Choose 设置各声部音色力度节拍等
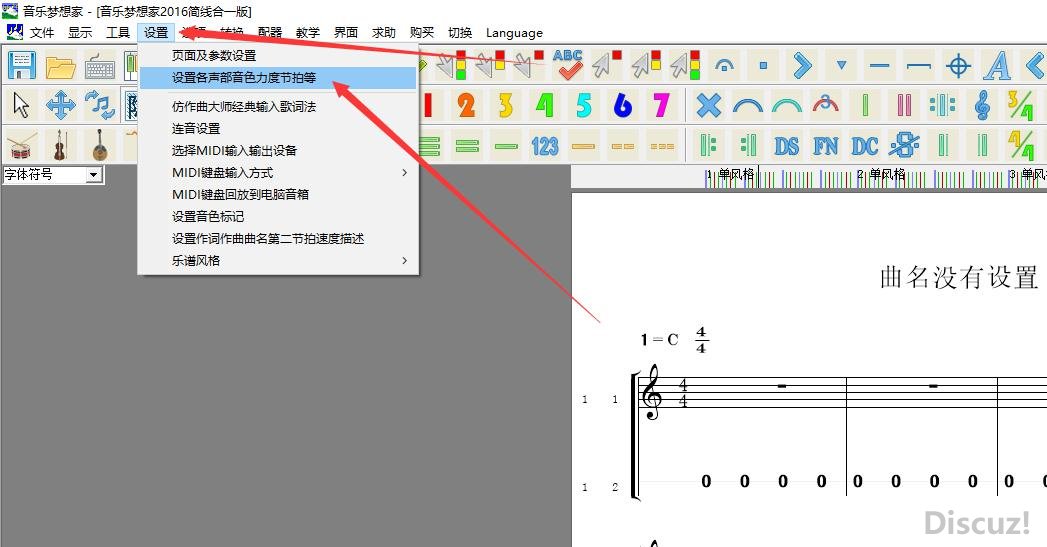This screenshot has height=547, width=1047. (x=278, y=77)
